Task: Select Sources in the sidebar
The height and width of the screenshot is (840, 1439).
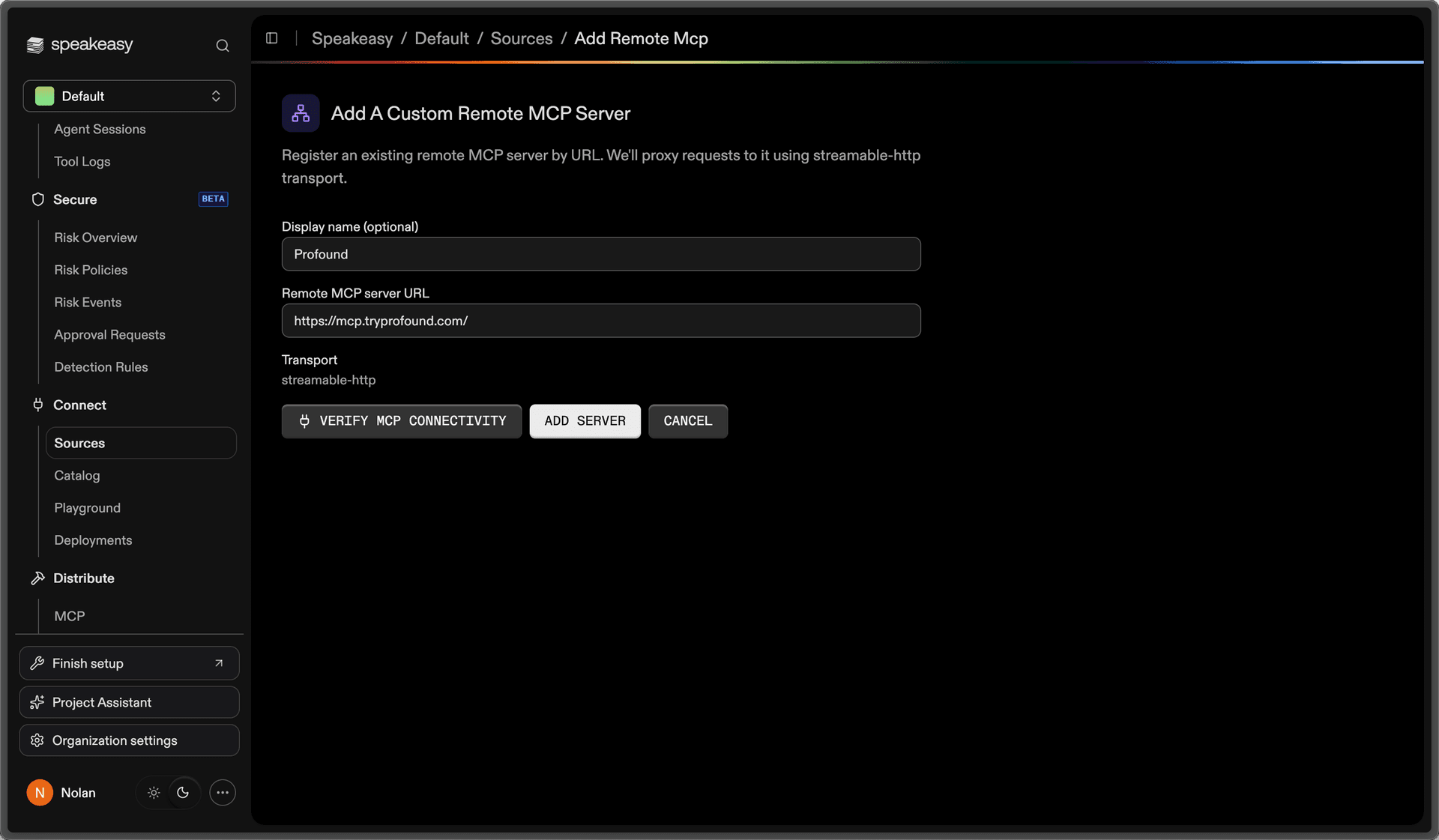Action: pyautogui.click(x=141, y=443)
